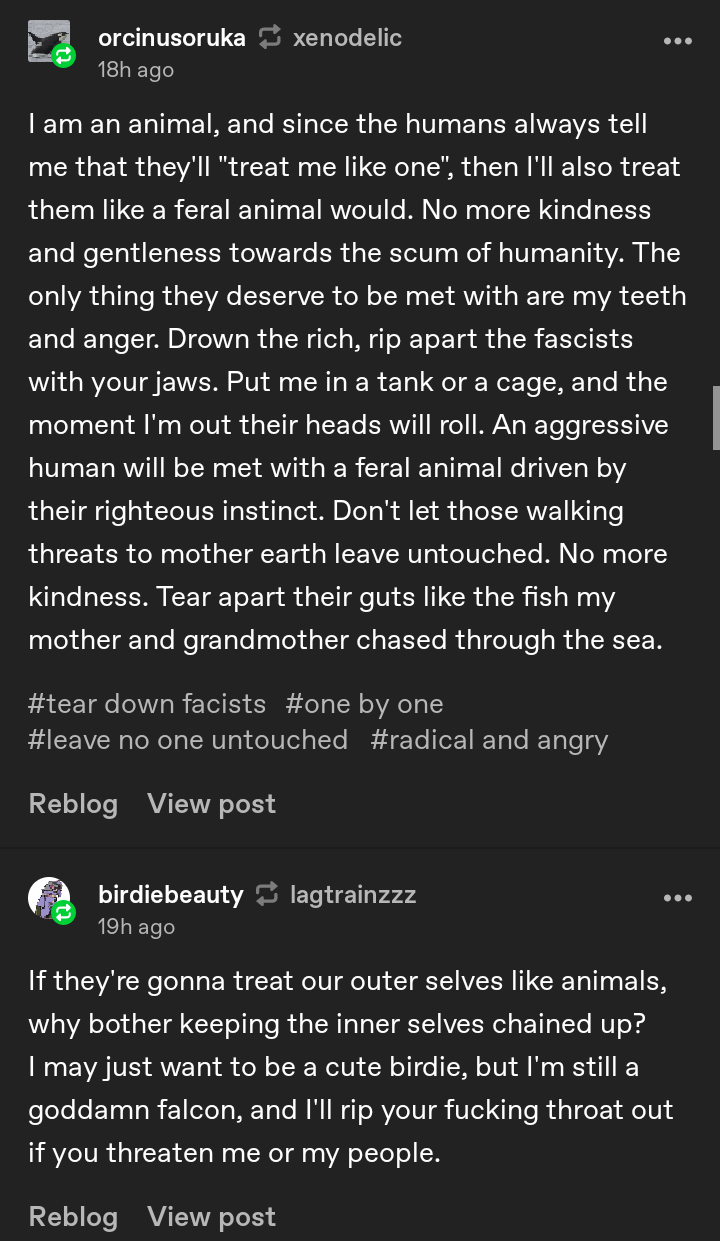The height and width of the screenshot is (1241, 720).
Task: Visit the orcinusoruka blog
Action: [171, 38]
